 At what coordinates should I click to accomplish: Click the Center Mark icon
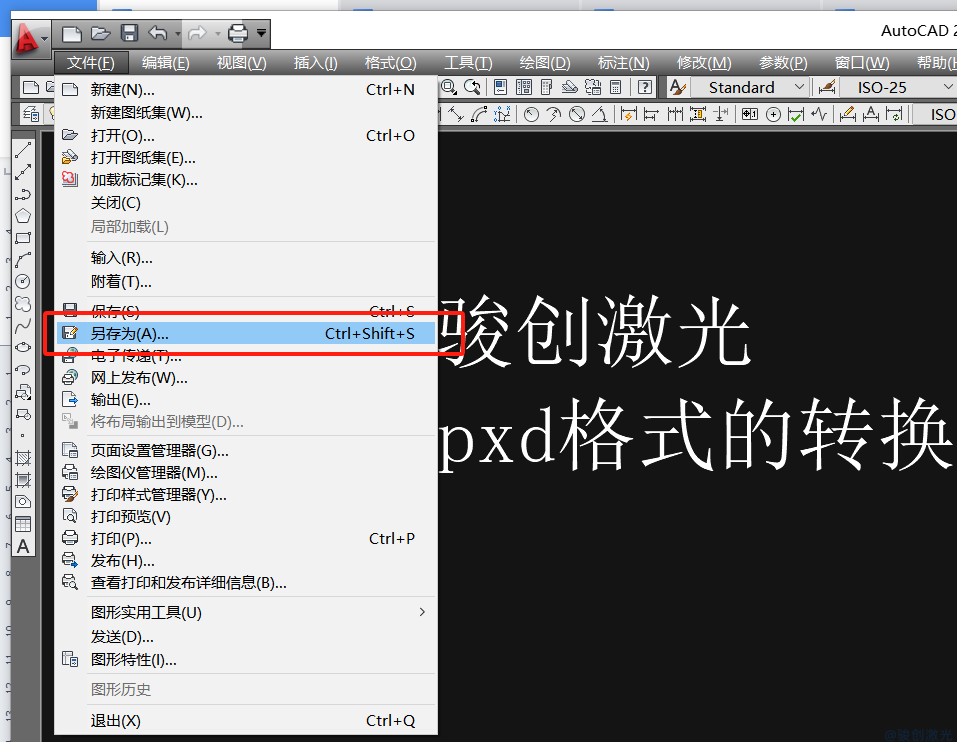pos(773,114)
